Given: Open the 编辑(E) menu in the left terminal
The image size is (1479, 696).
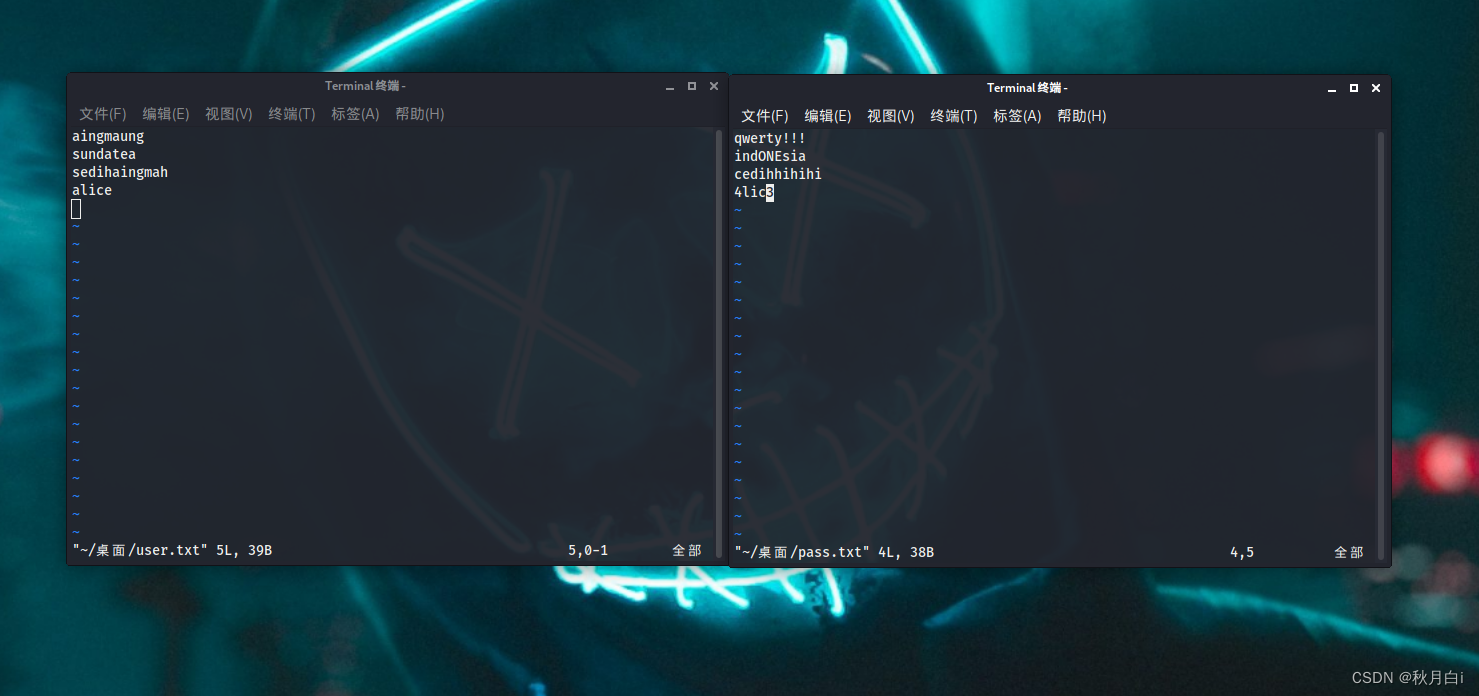Looking at the screenshot, I should click(165, 113).
